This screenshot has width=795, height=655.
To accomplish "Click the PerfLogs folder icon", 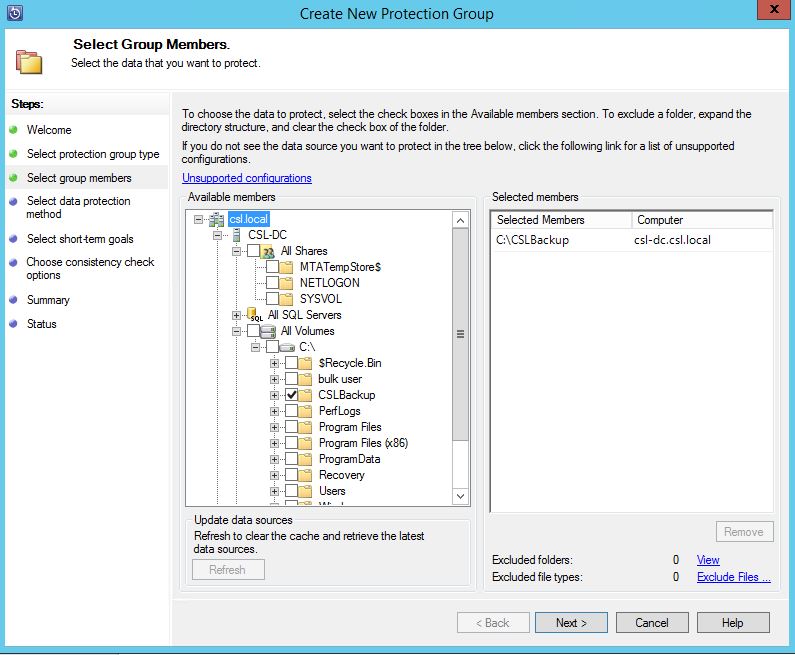I will click(x=305, y=411).
